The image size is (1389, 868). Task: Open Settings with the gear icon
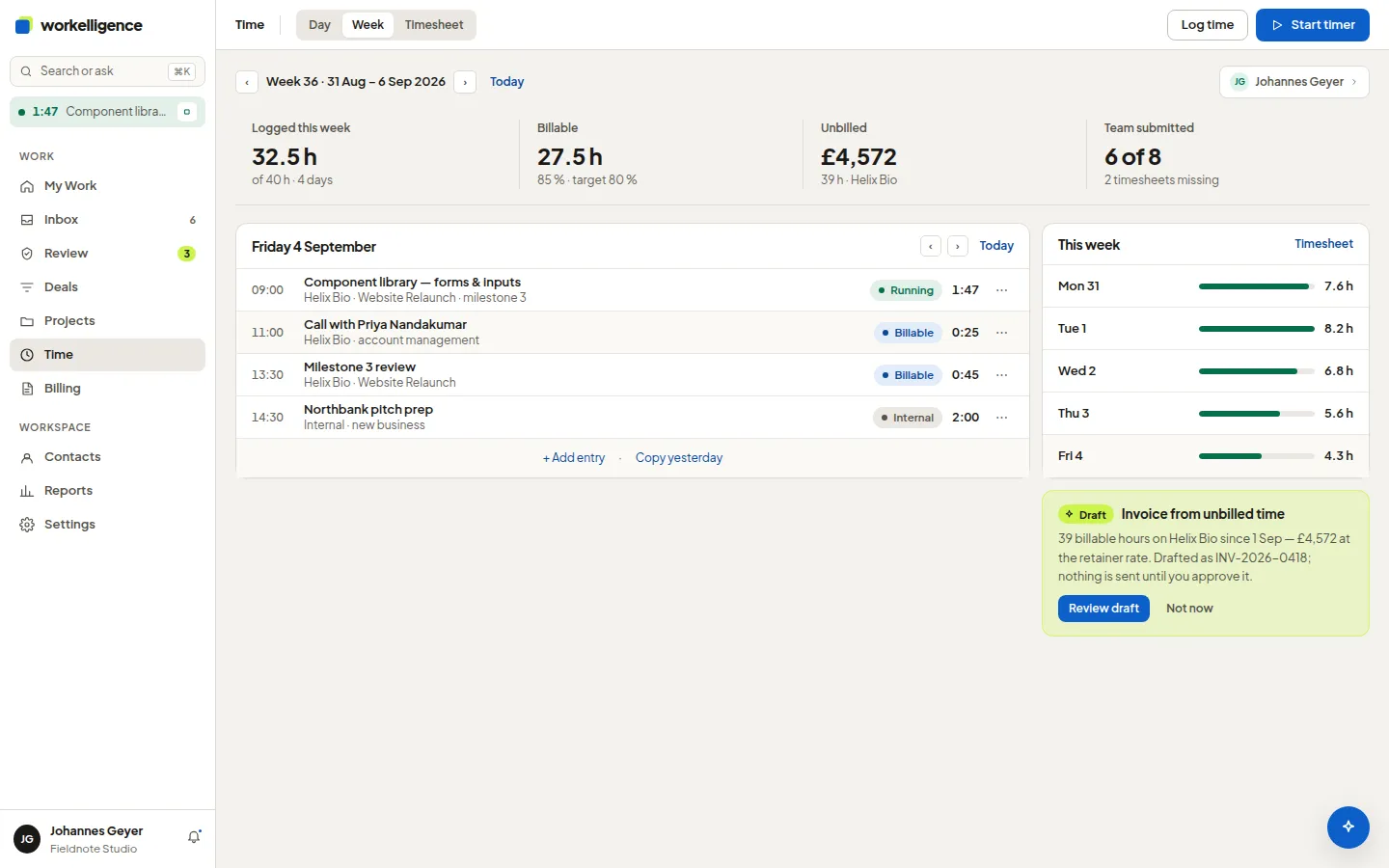[x=107, y=525]
